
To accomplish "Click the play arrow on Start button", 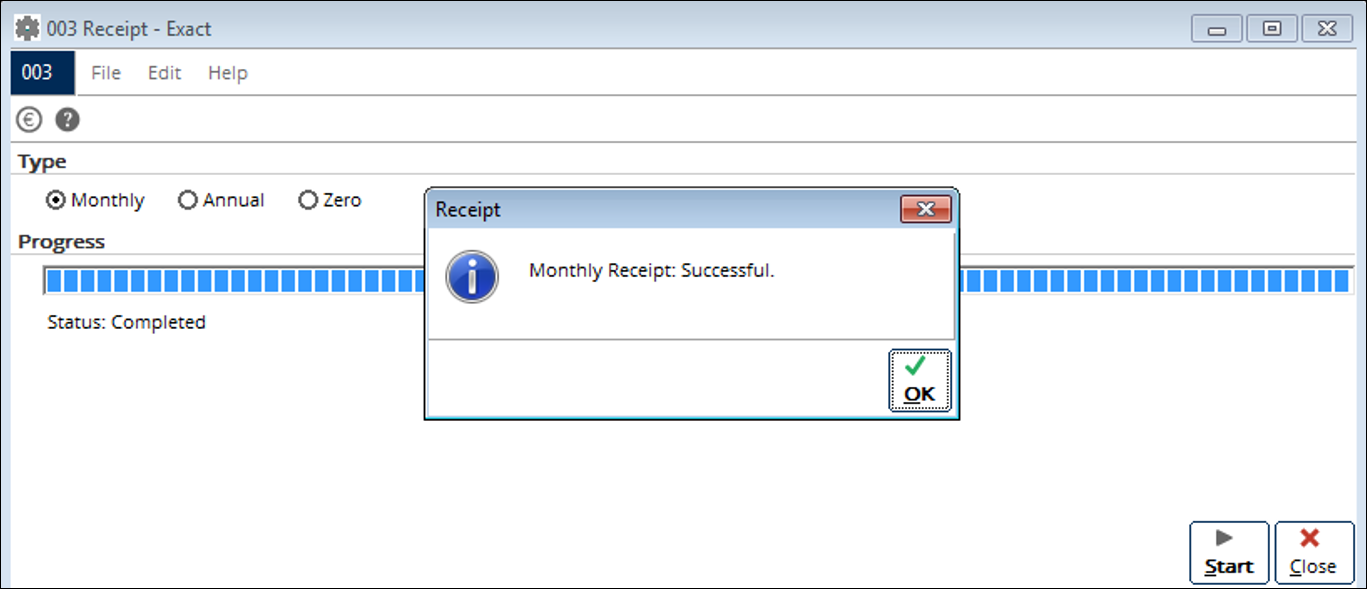I will 1224,539.
